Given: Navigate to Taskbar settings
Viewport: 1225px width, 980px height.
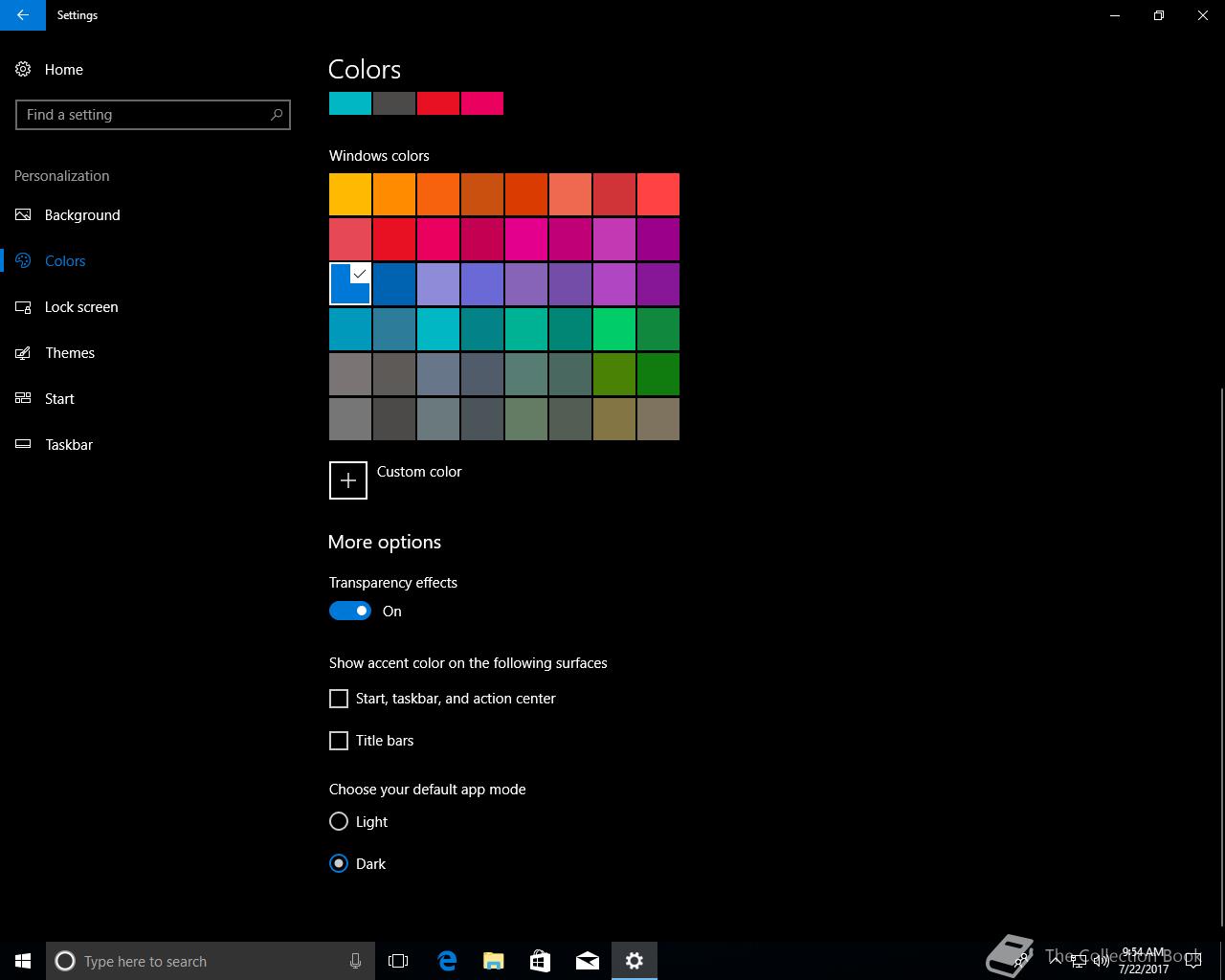Looking at the screenshot, I should tap(69, 445).
